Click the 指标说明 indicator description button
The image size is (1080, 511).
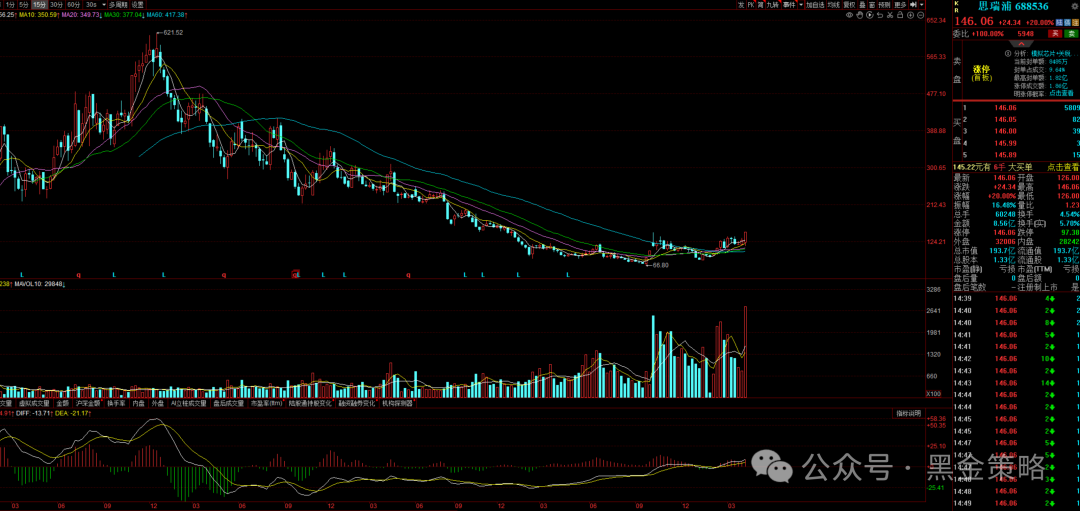[x=908, y=413]
